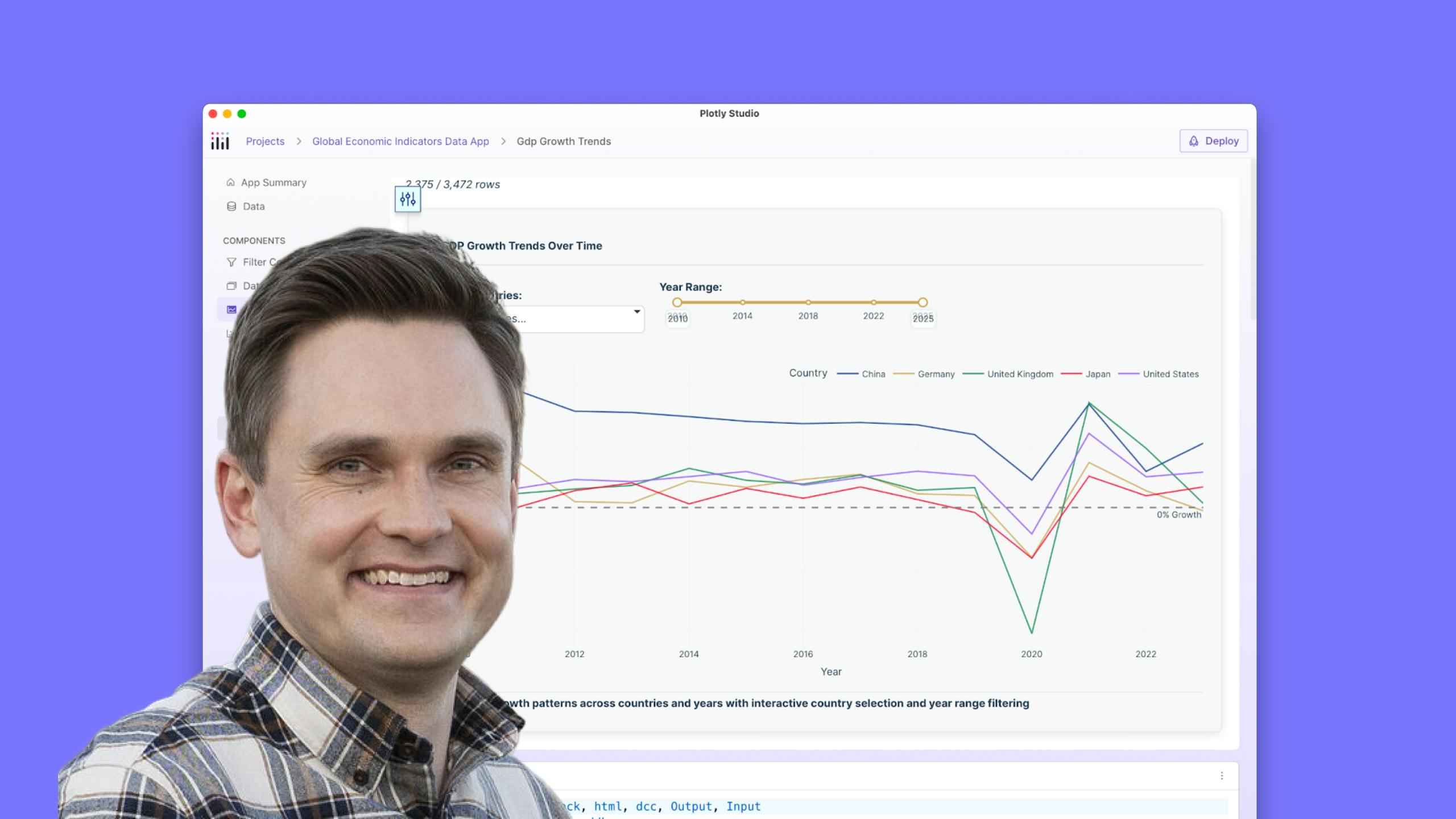Viewport: 1456px width, 819px height.
Task: Select Data in the sidebar
Action: (x=253, y=206)
